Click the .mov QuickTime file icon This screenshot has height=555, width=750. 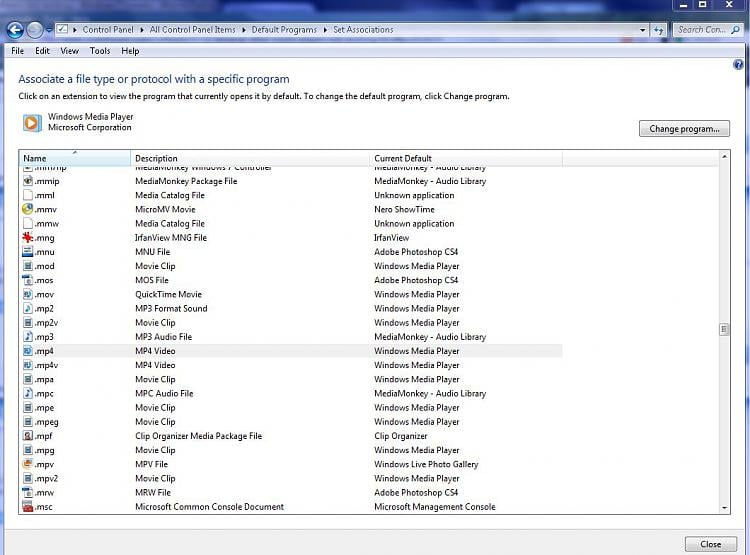(28, 294)
